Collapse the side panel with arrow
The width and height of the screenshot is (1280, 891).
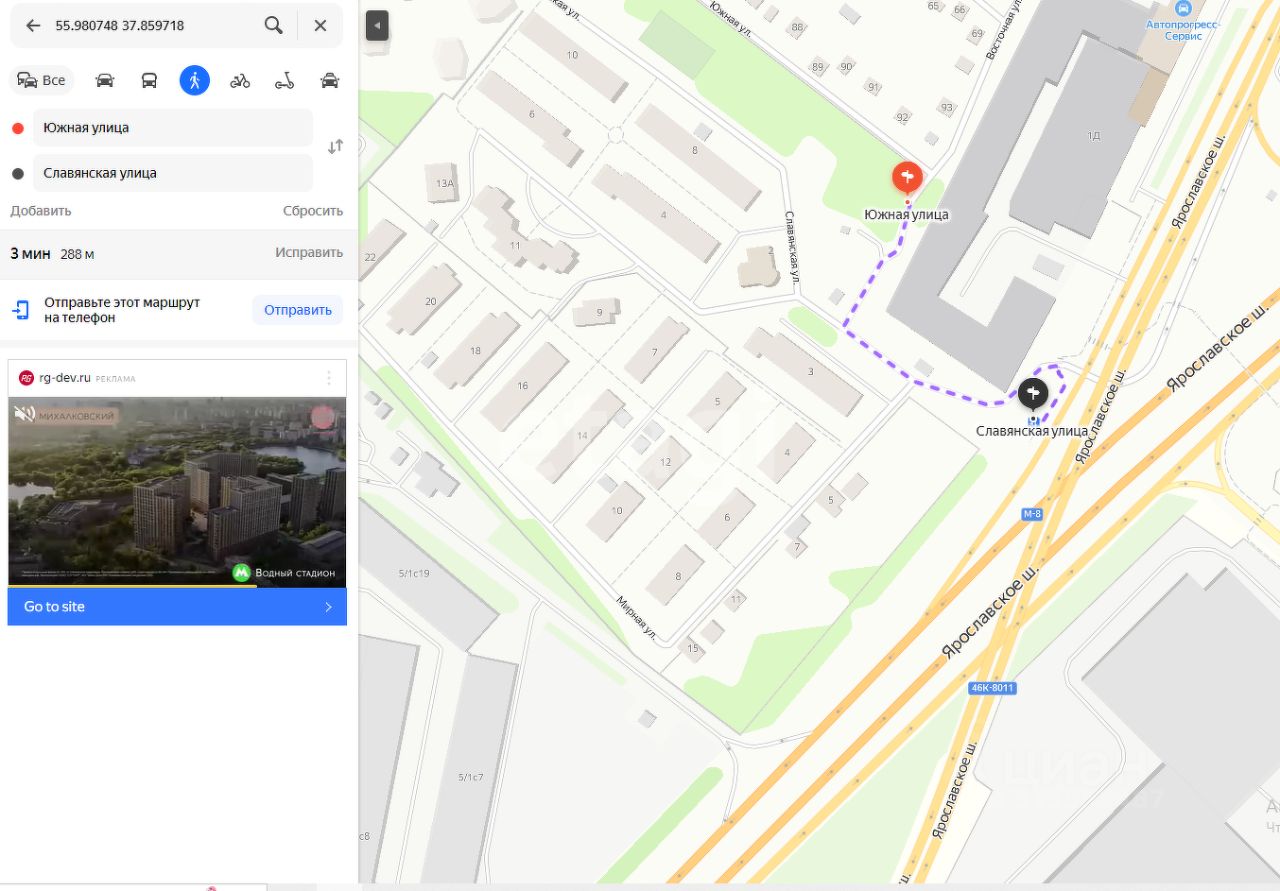click(x=377, y=26)
